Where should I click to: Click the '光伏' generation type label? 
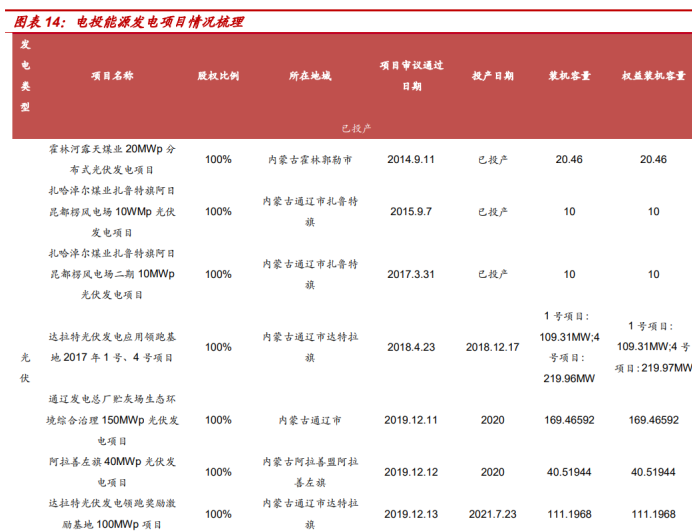click(x=25, y=367)
